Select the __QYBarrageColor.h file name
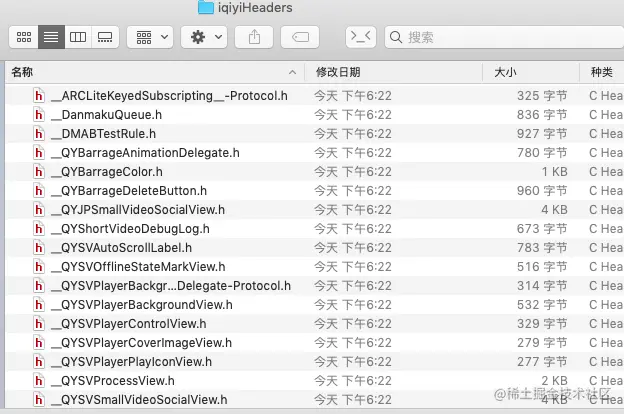The width and height of the screenshot is (624, 414). pyautogui.click(x=107, y=172)
